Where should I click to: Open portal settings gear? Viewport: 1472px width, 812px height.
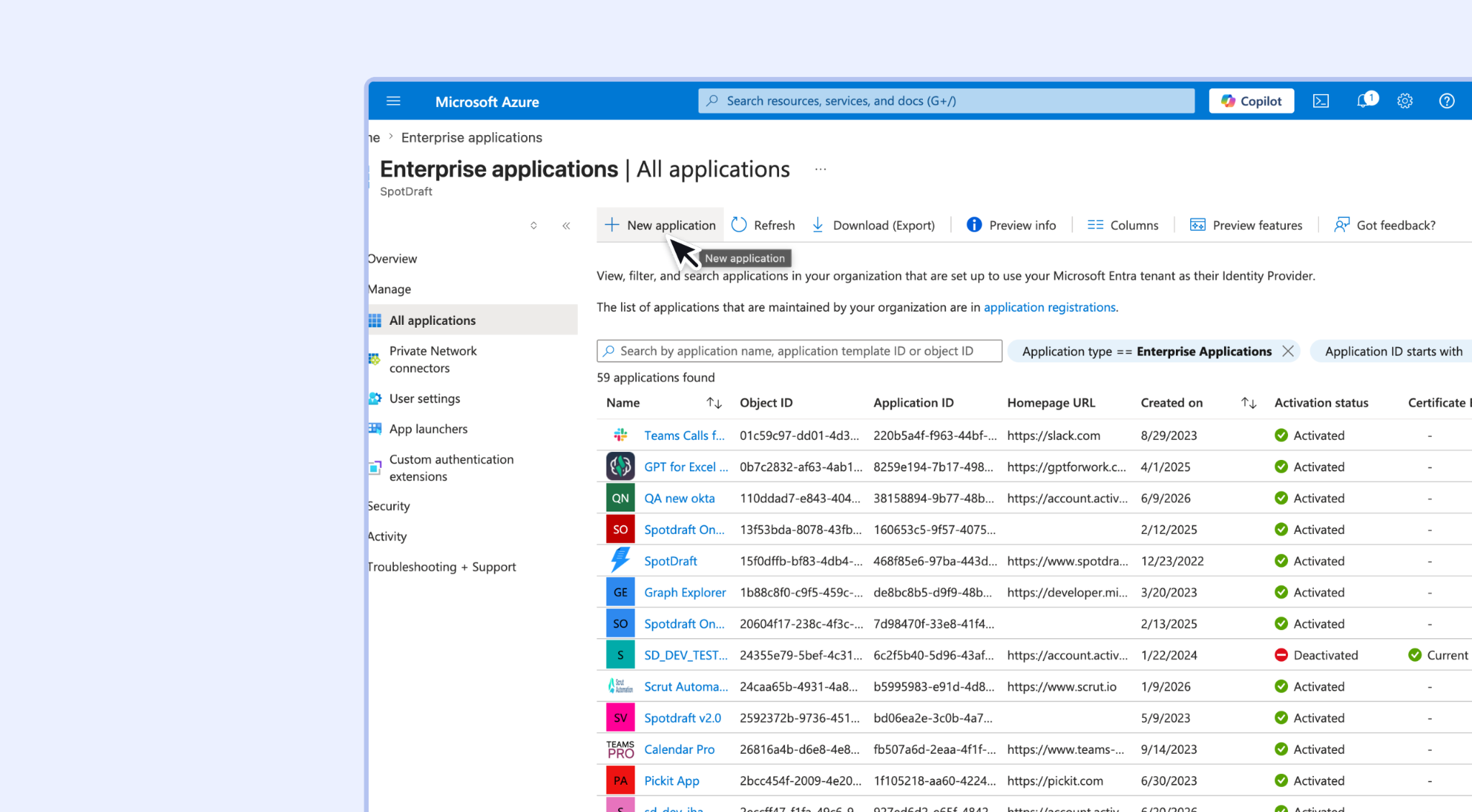[x=1405, y=101]
